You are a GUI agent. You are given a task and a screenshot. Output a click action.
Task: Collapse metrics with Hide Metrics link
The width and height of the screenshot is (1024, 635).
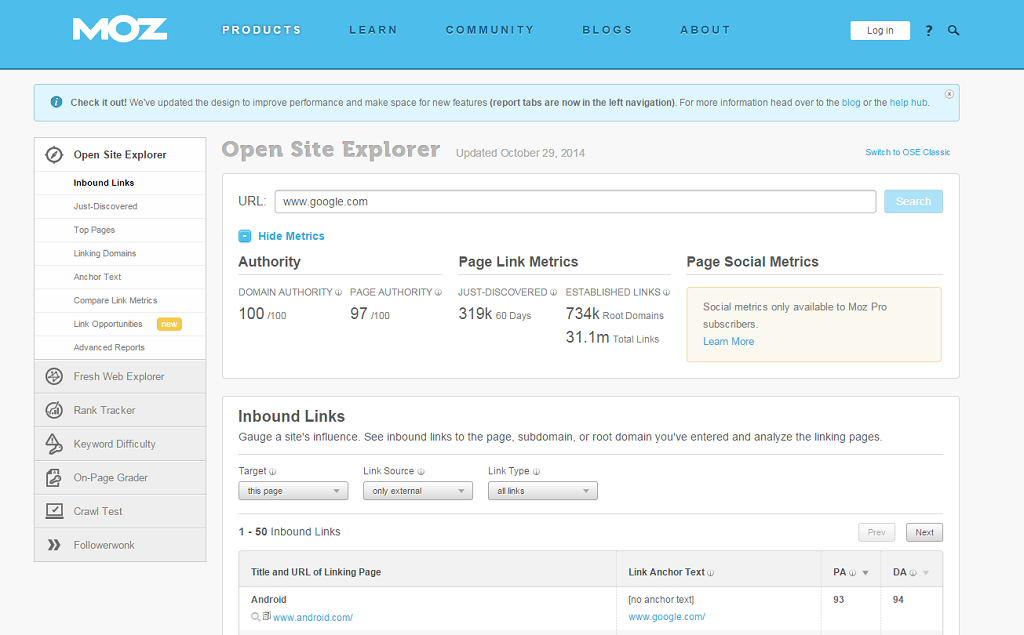tap(291, 236)
